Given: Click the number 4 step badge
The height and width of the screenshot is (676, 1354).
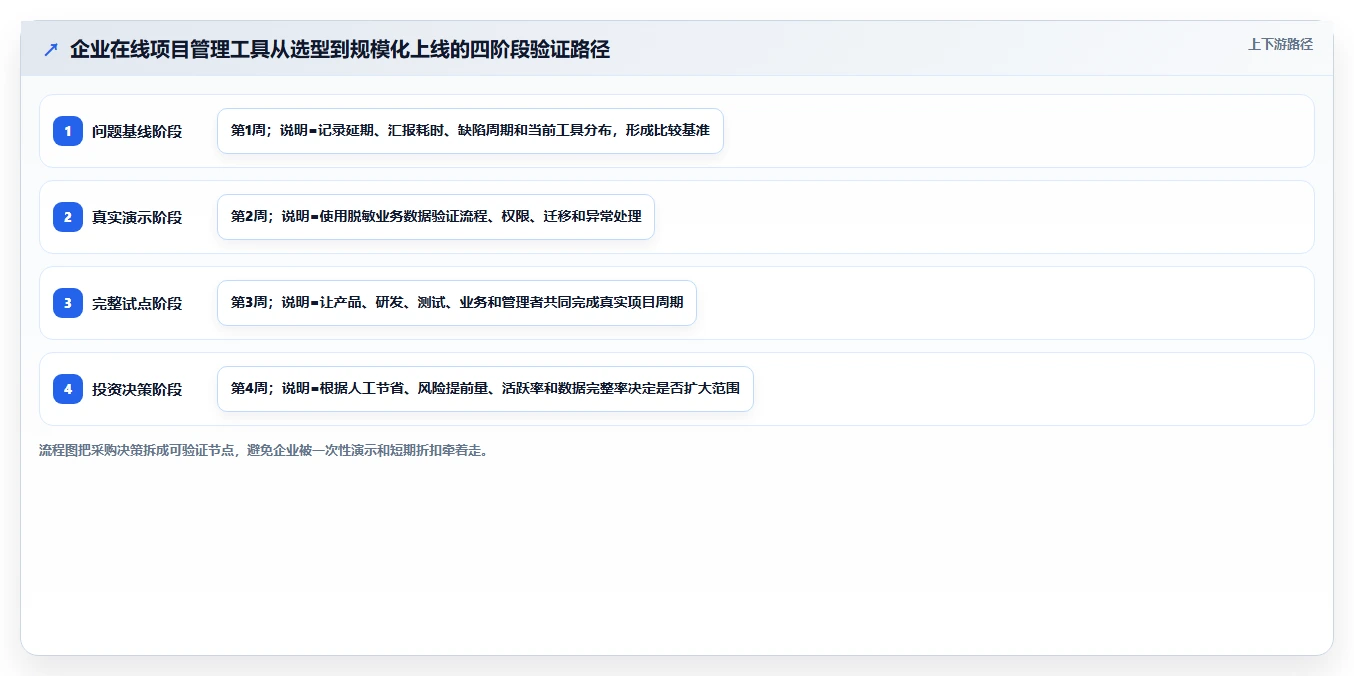Looking at the screenshot, I should [x=68, y=389].
